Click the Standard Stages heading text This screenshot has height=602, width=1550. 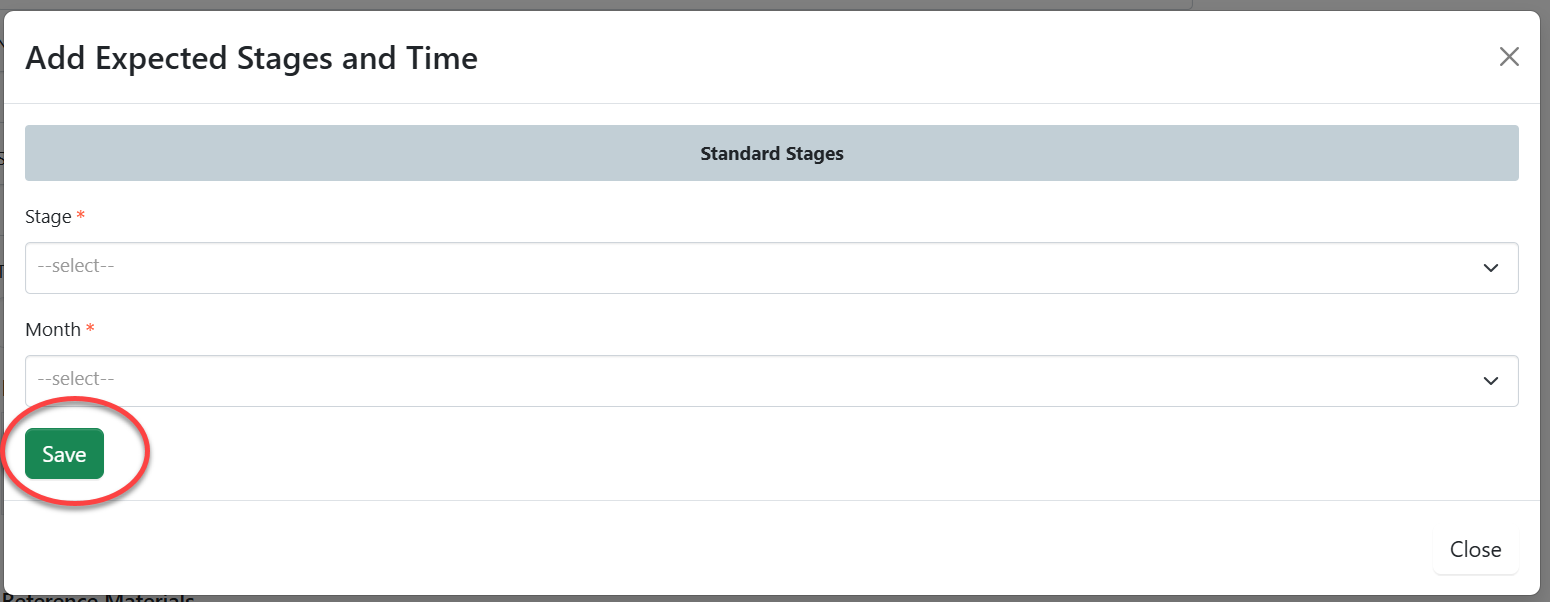tap(771, 154)
